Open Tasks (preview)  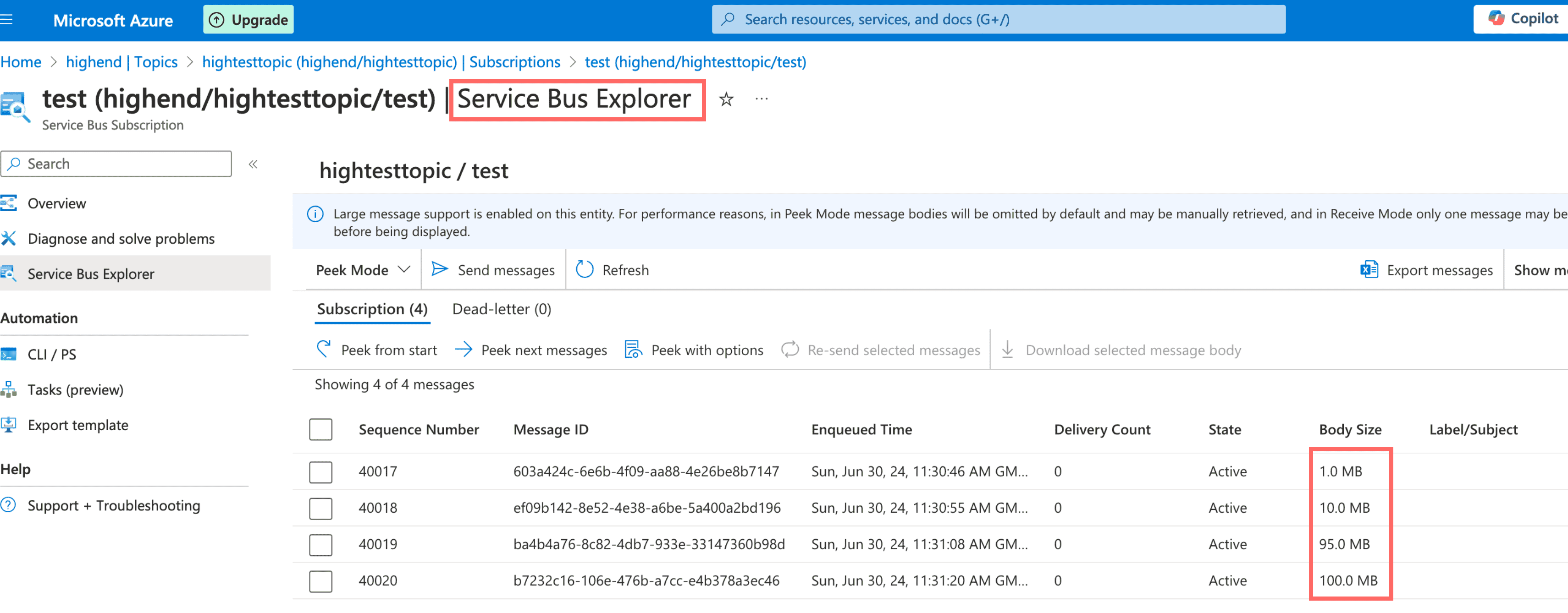coord(76,389)
